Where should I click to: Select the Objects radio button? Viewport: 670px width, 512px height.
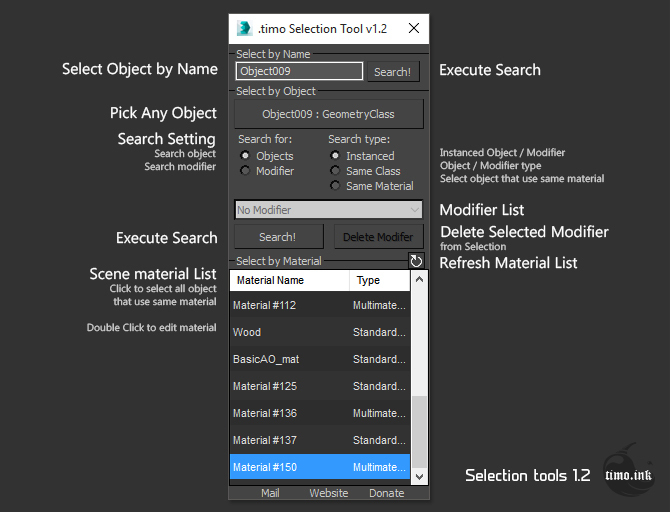(x=246, y=156)
